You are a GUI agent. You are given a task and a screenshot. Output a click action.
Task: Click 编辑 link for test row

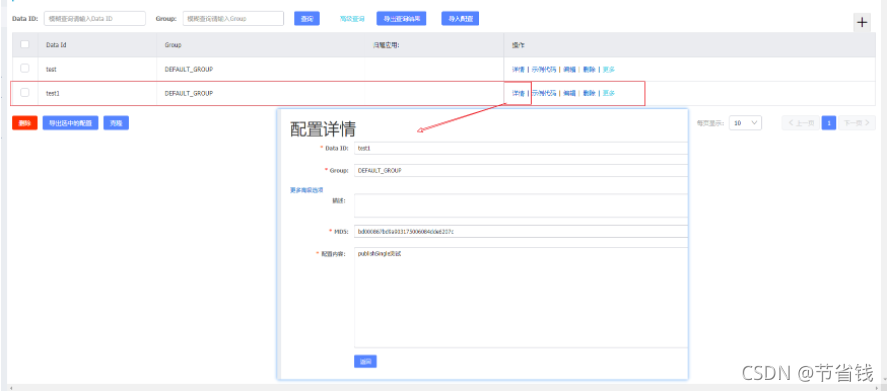click(569, 69)
